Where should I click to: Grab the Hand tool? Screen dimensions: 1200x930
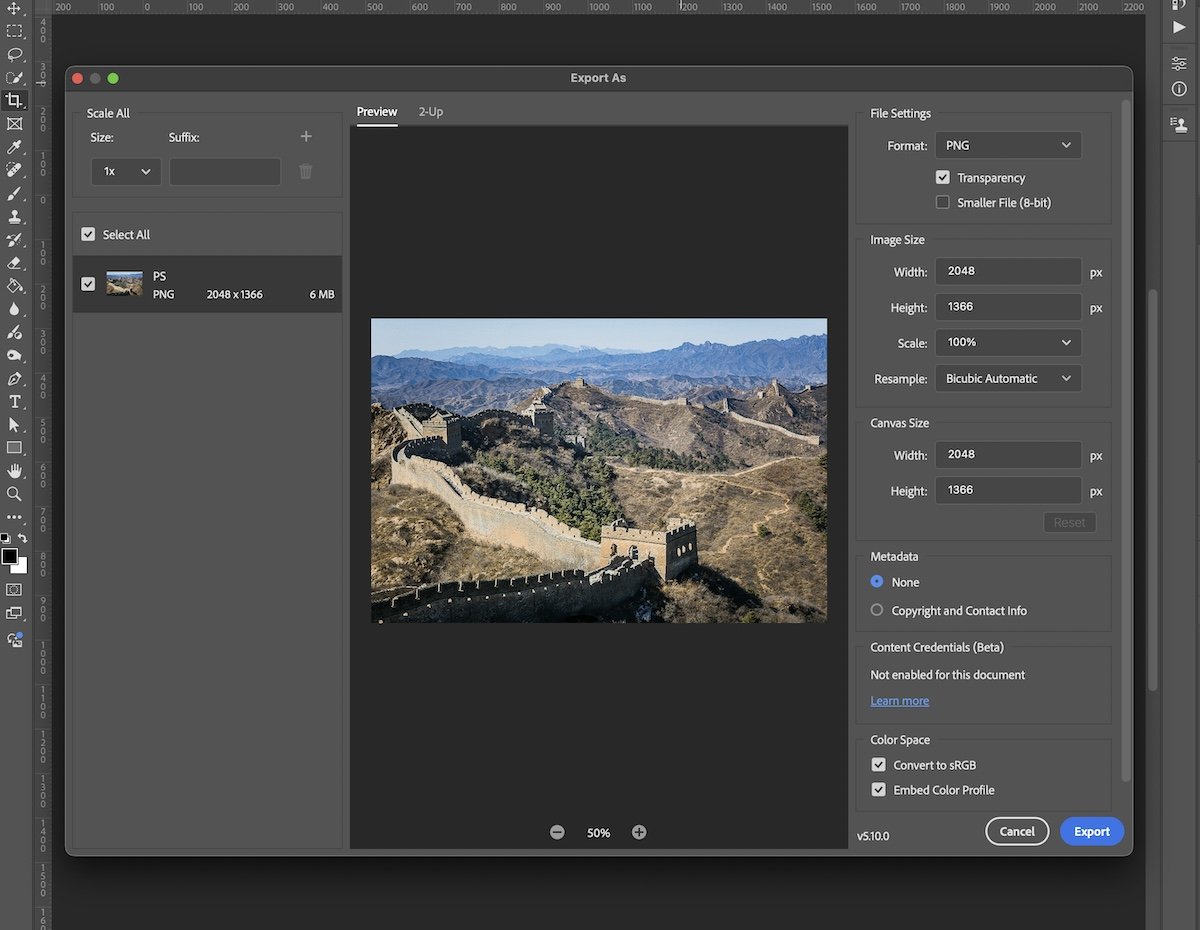[x=15, y=470]
